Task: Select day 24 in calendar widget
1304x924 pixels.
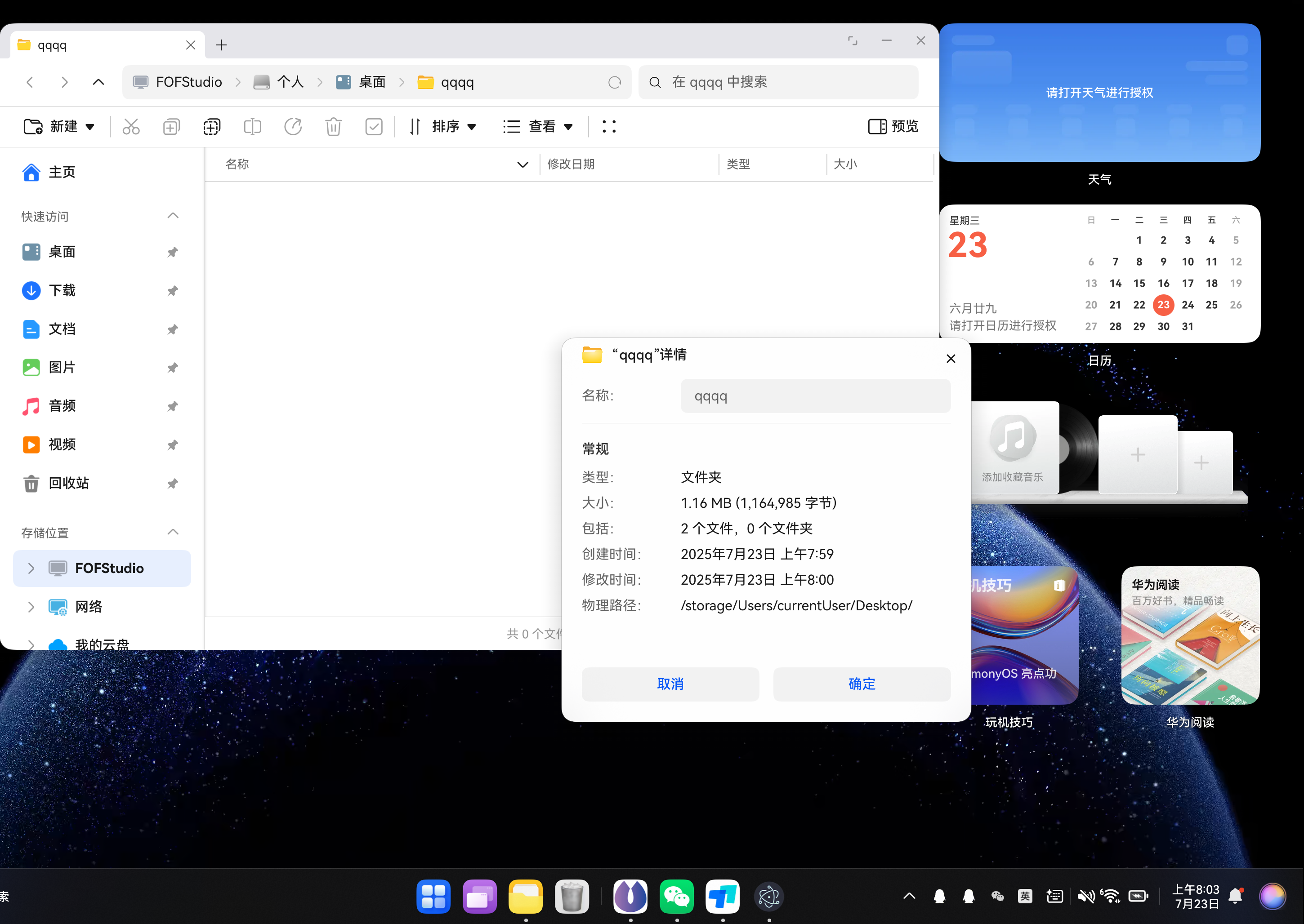Action: (x=1188, y=305)
